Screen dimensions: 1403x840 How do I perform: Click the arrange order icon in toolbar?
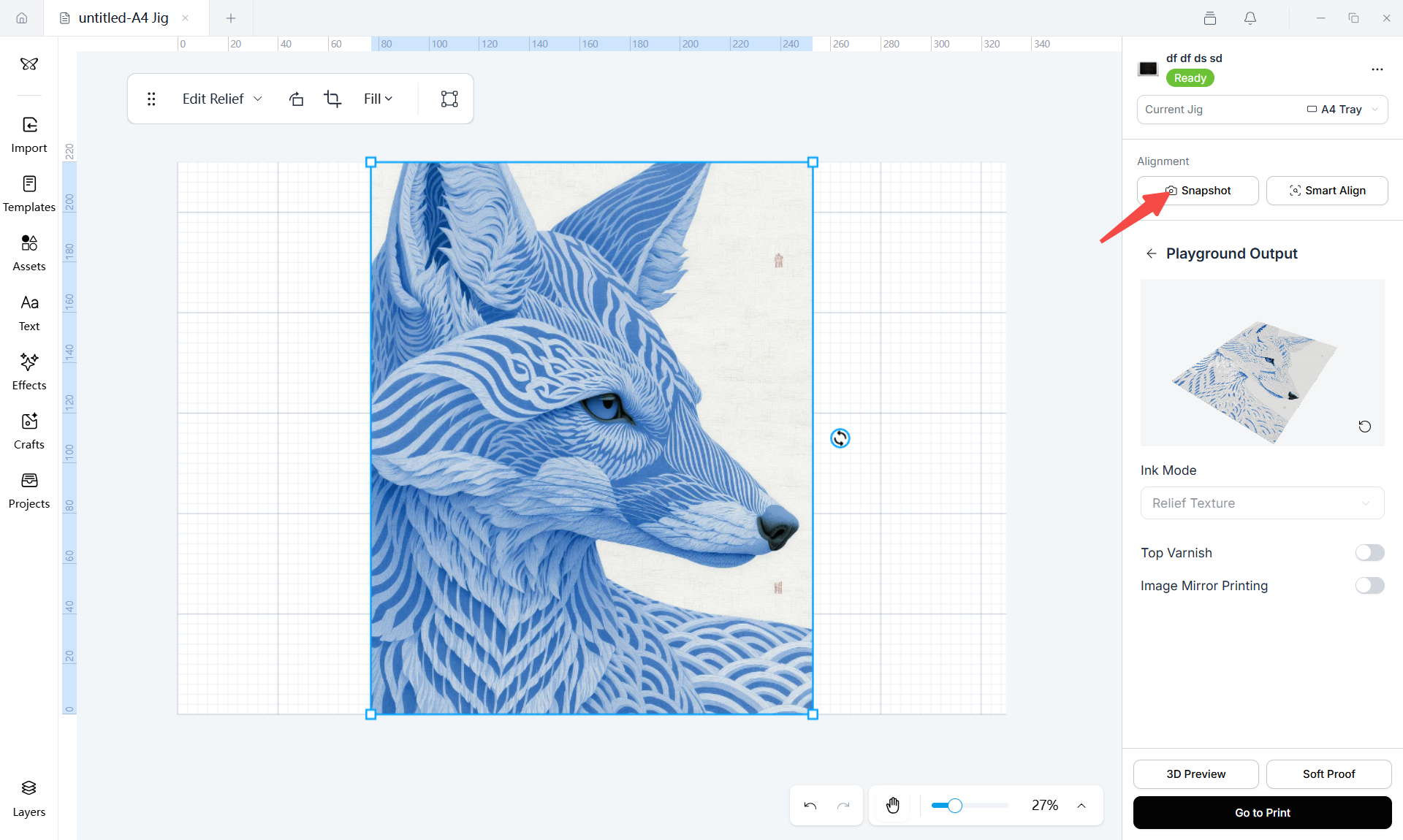(296, 99)
